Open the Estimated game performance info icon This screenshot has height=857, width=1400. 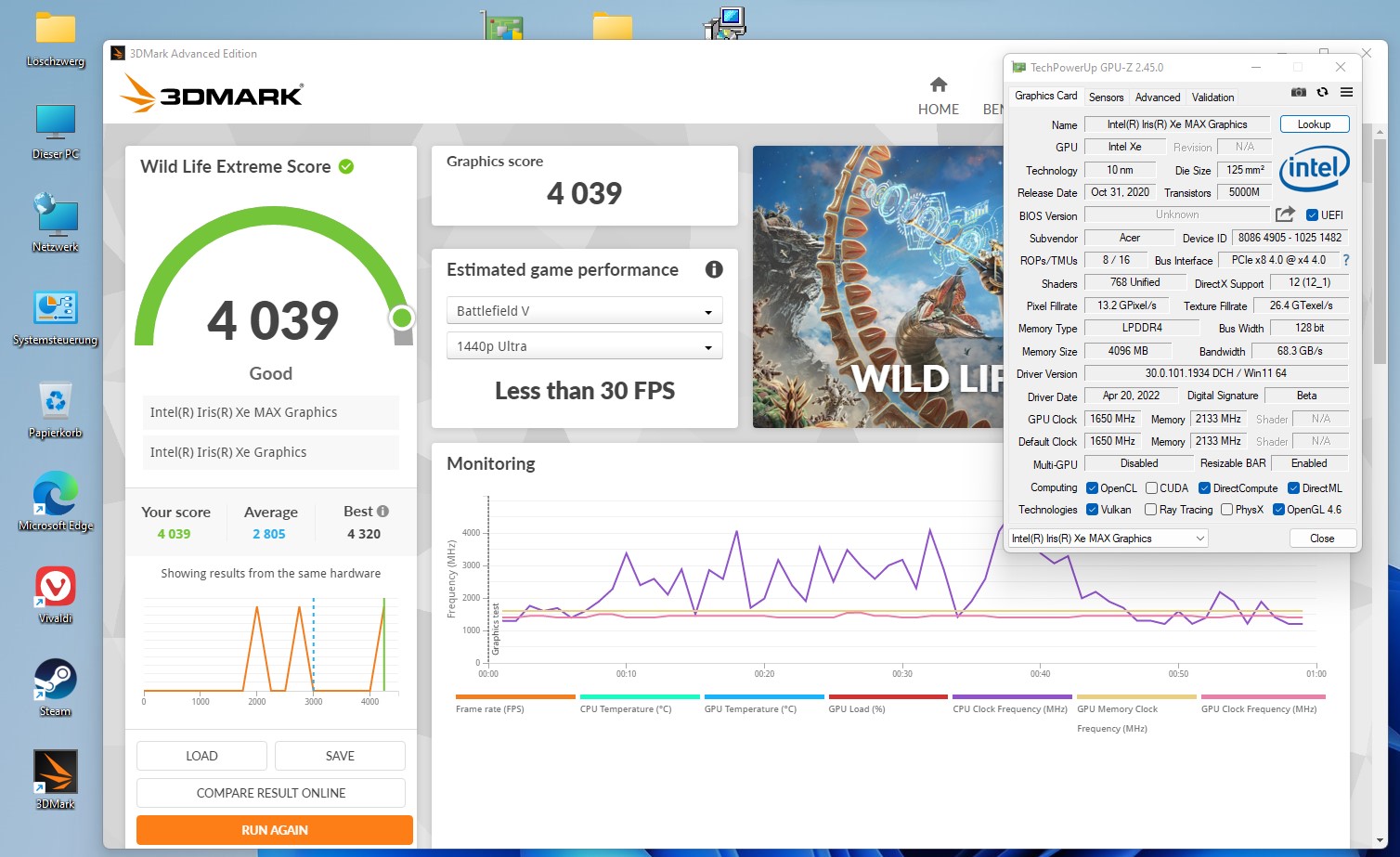[714, 269]
